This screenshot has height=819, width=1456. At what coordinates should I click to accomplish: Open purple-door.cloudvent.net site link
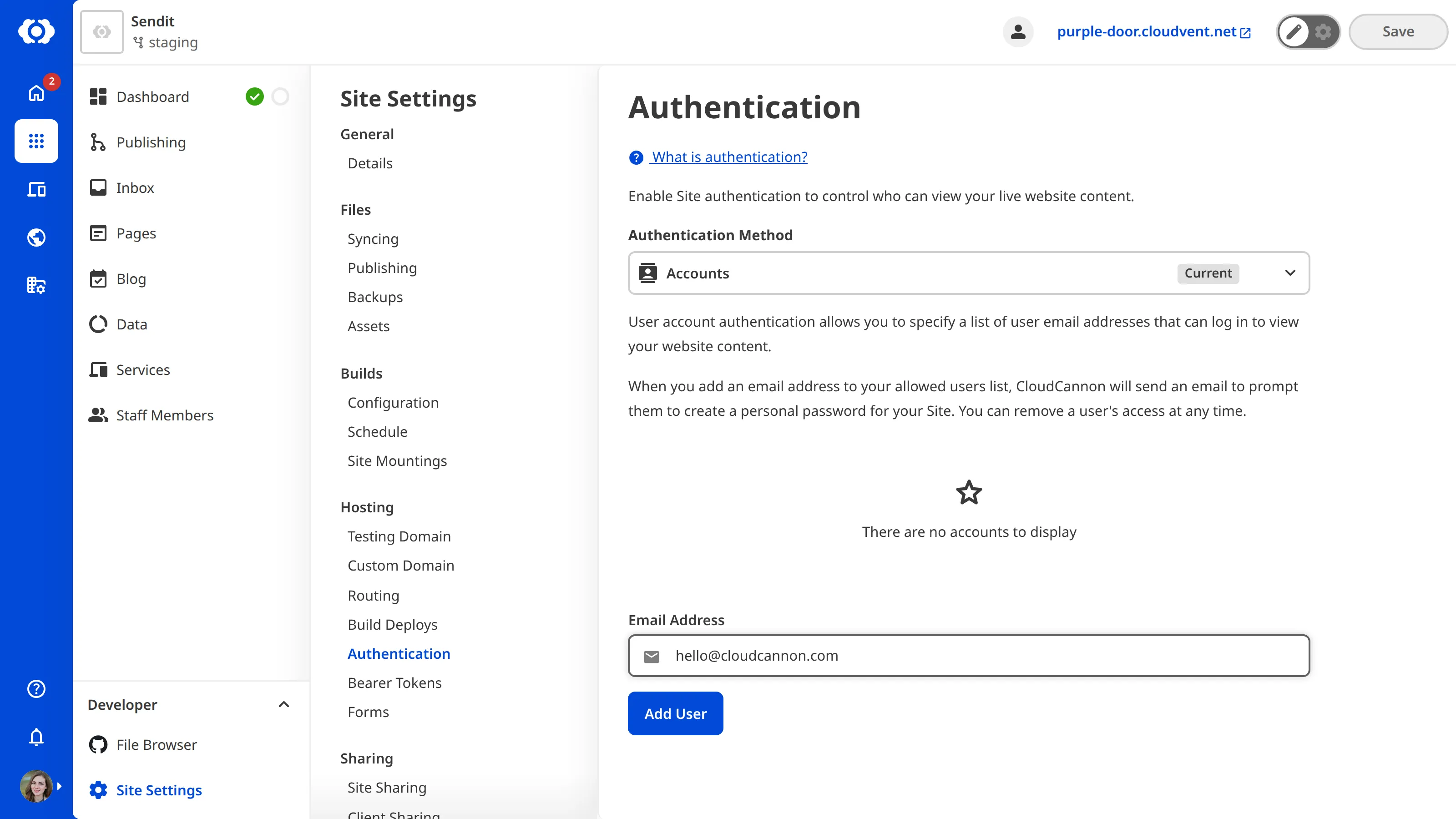pyautogui.click(x=1153, y=32)
